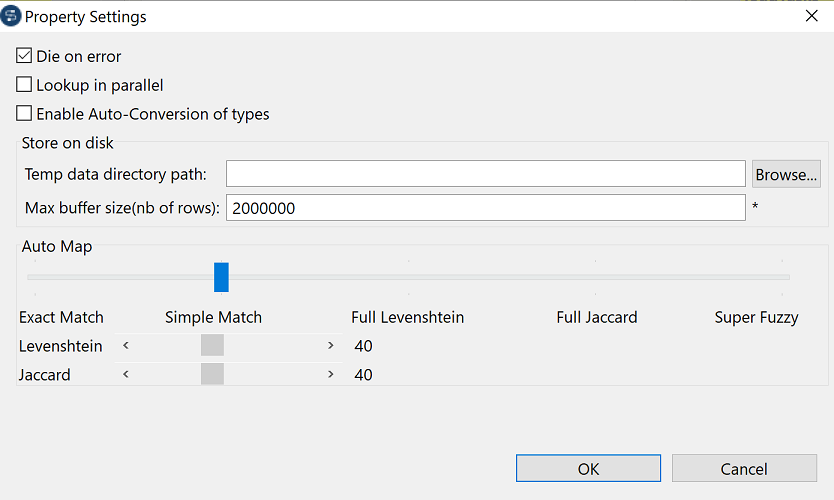Click the Levenshtein right scroll arrow
This screenshot has width=834, height=500.
331,346
